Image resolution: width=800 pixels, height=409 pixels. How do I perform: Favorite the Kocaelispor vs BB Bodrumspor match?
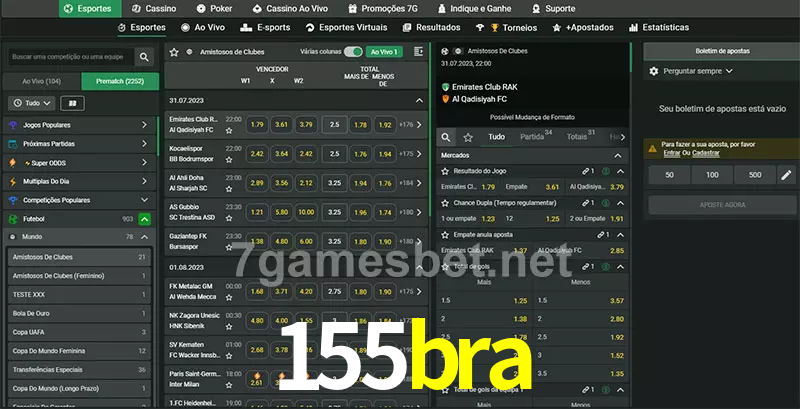[229, 160]
